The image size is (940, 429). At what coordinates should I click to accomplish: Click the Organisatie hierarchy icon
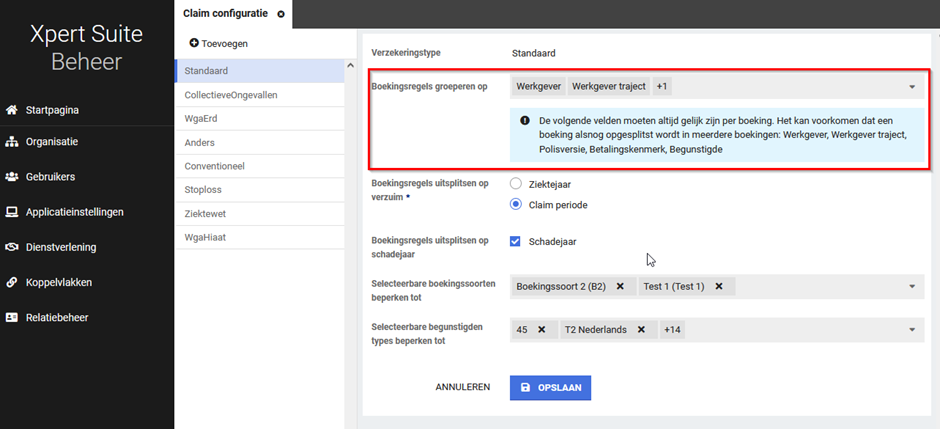coord(12,142)
